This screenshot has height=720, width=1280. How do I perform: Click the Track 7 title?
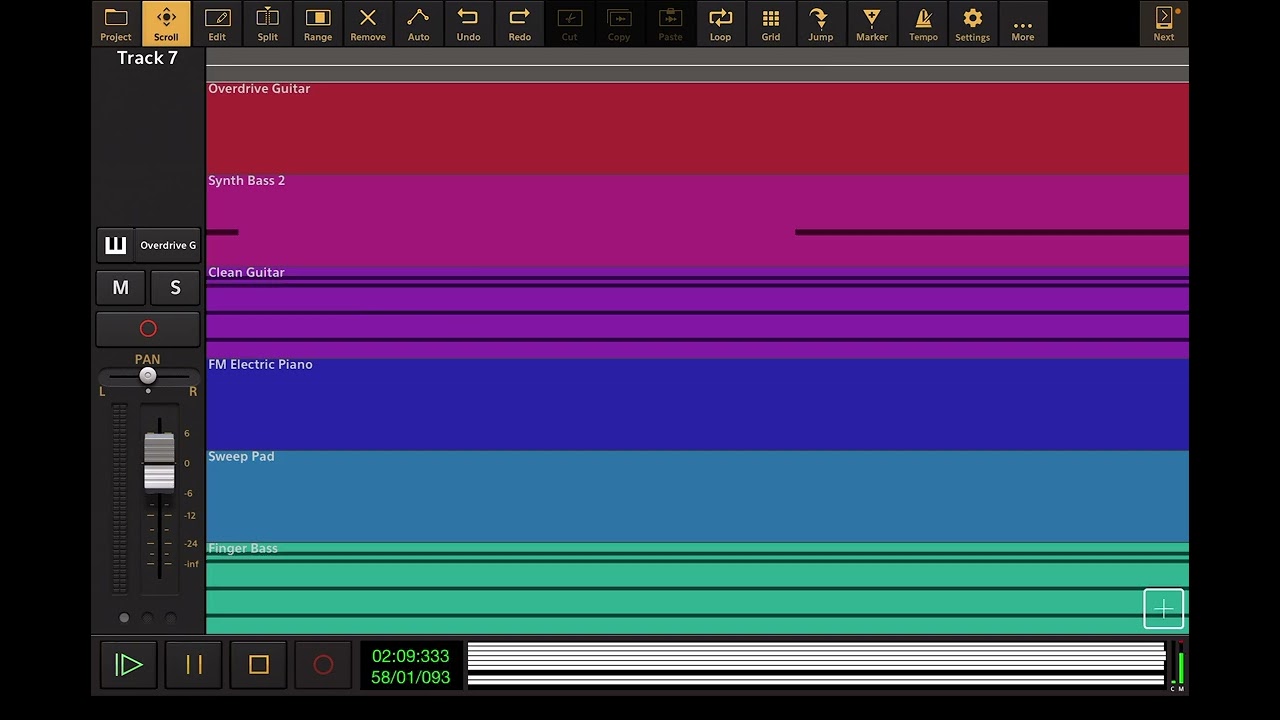coord(147,58)
